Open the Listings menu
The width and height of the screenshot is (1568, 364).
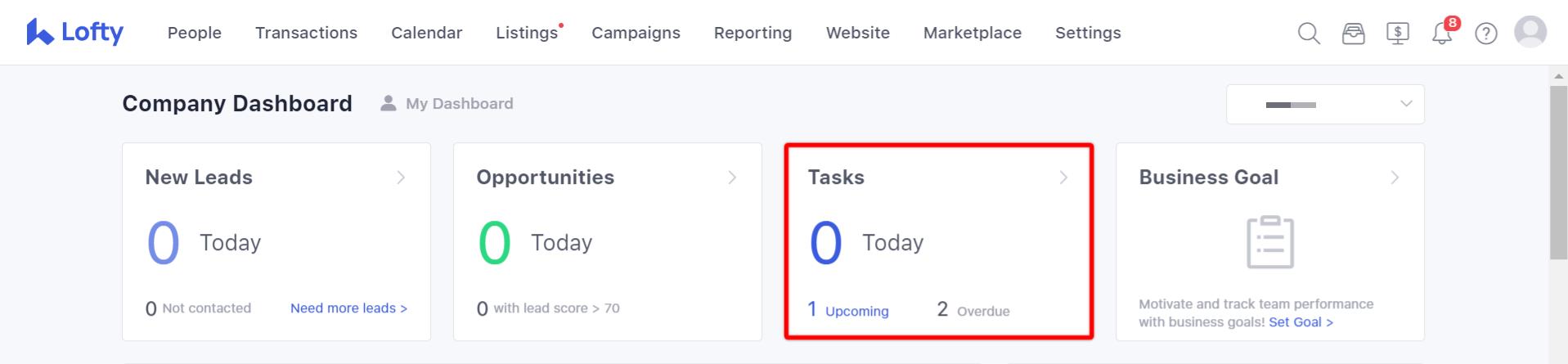tap(527, 33)
